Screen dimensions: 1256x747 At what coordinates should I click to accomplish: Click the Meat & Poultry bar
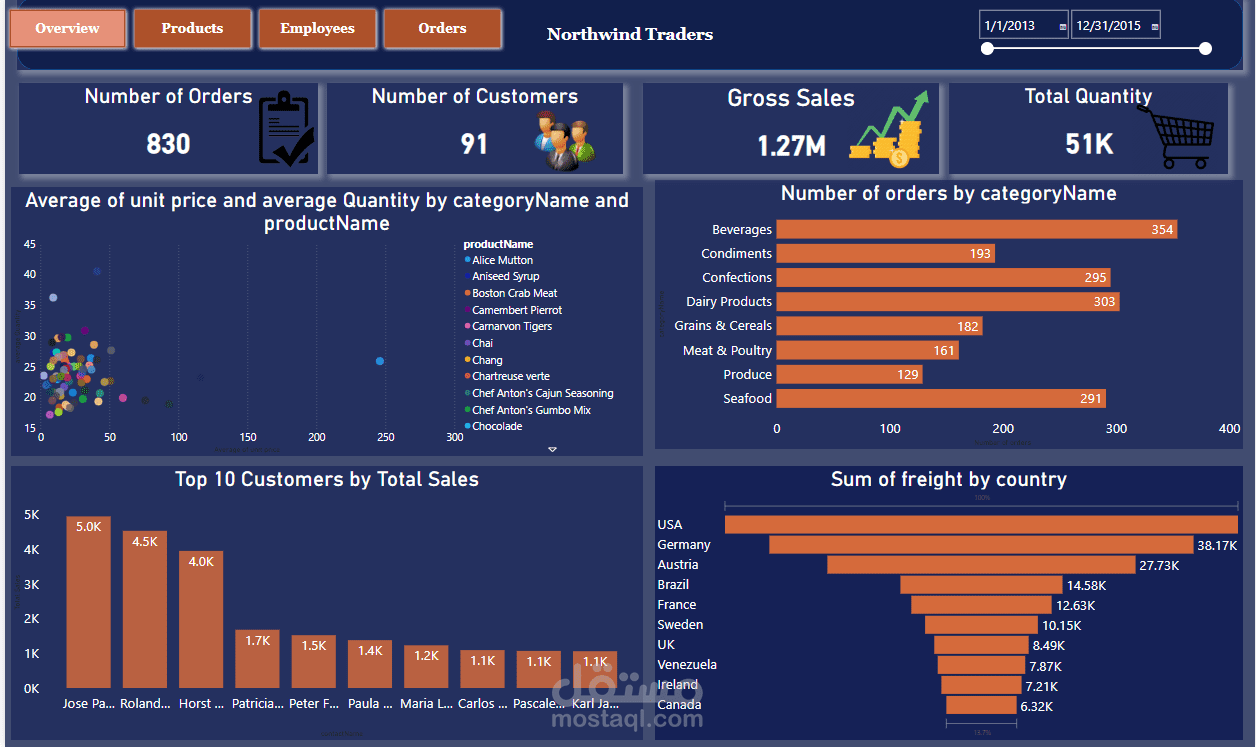pos(868,350)
